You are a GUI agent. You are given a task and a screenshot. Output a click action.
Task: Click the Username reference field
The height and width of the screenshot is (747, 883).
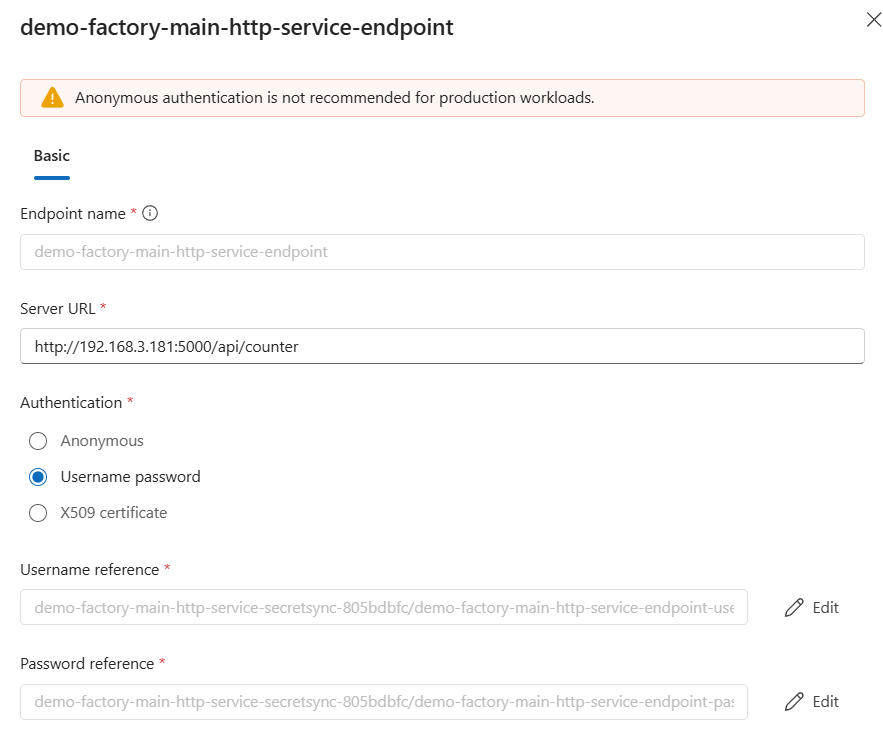[x=384, y=607]
